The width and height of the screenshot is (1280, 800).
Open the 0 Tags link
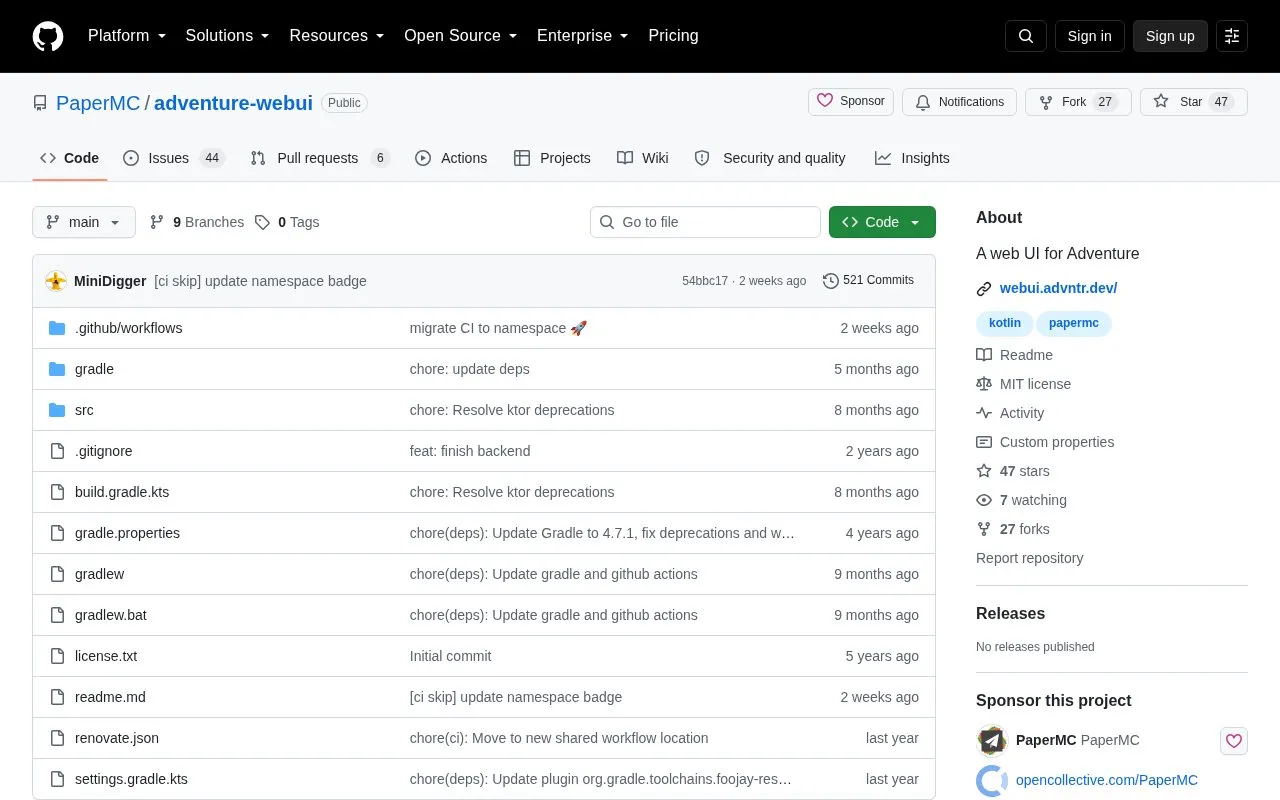tap(287, 222)
